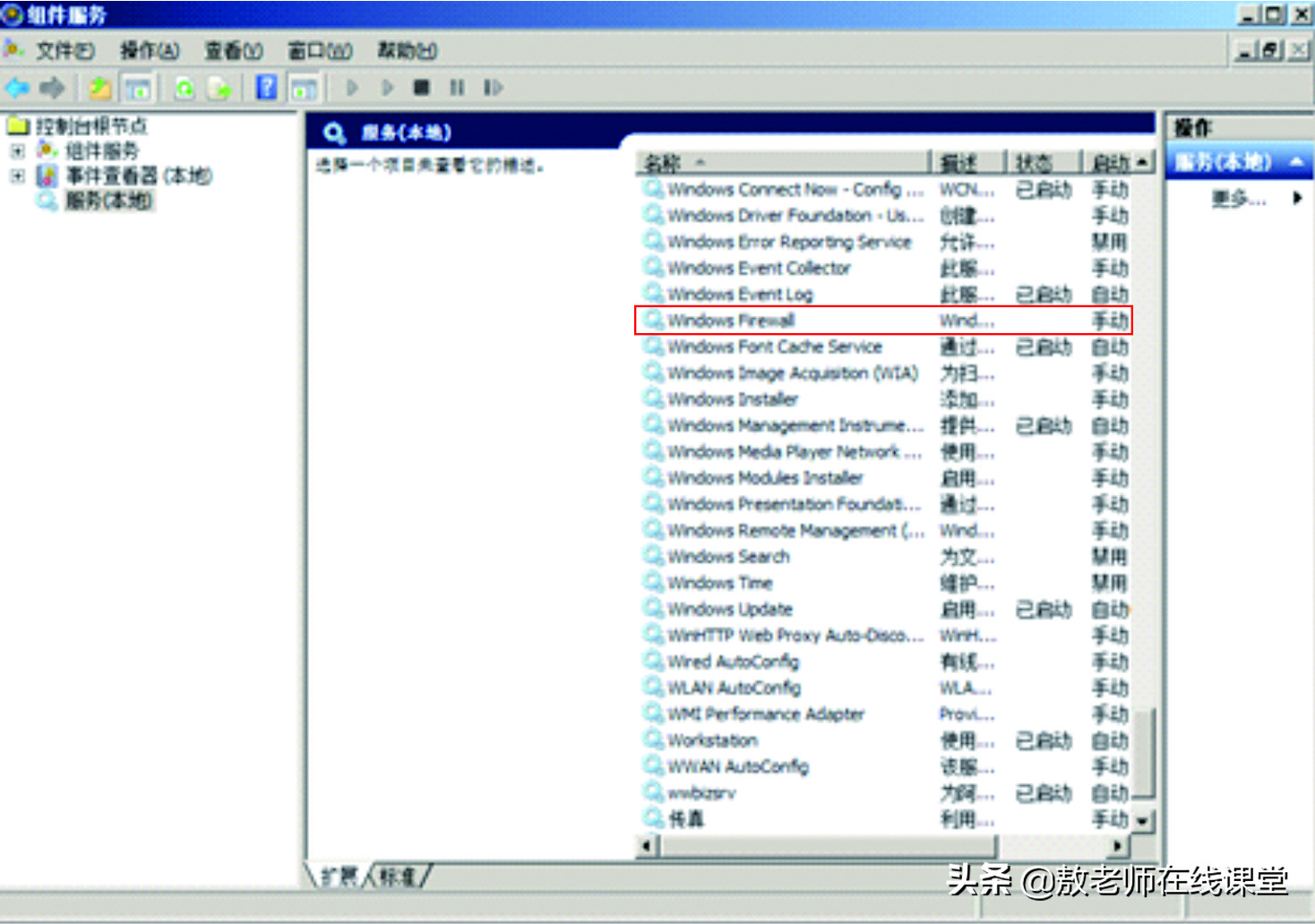Select 事件查看器 (本地) in the tree
The image size is (1315, 924).
click(139, 176)
